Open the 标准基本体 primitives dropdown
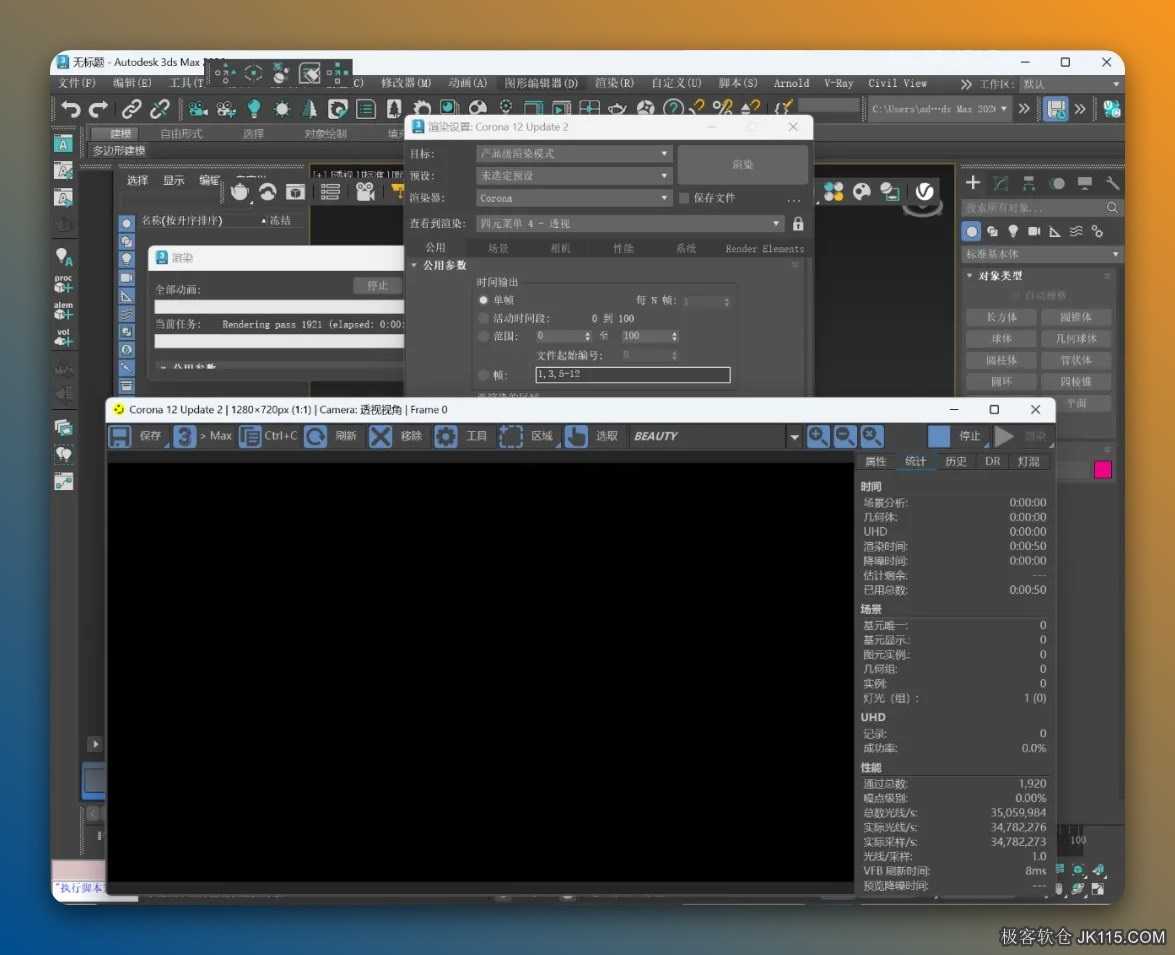The image size is (1175, 955). click(1042, 254)
